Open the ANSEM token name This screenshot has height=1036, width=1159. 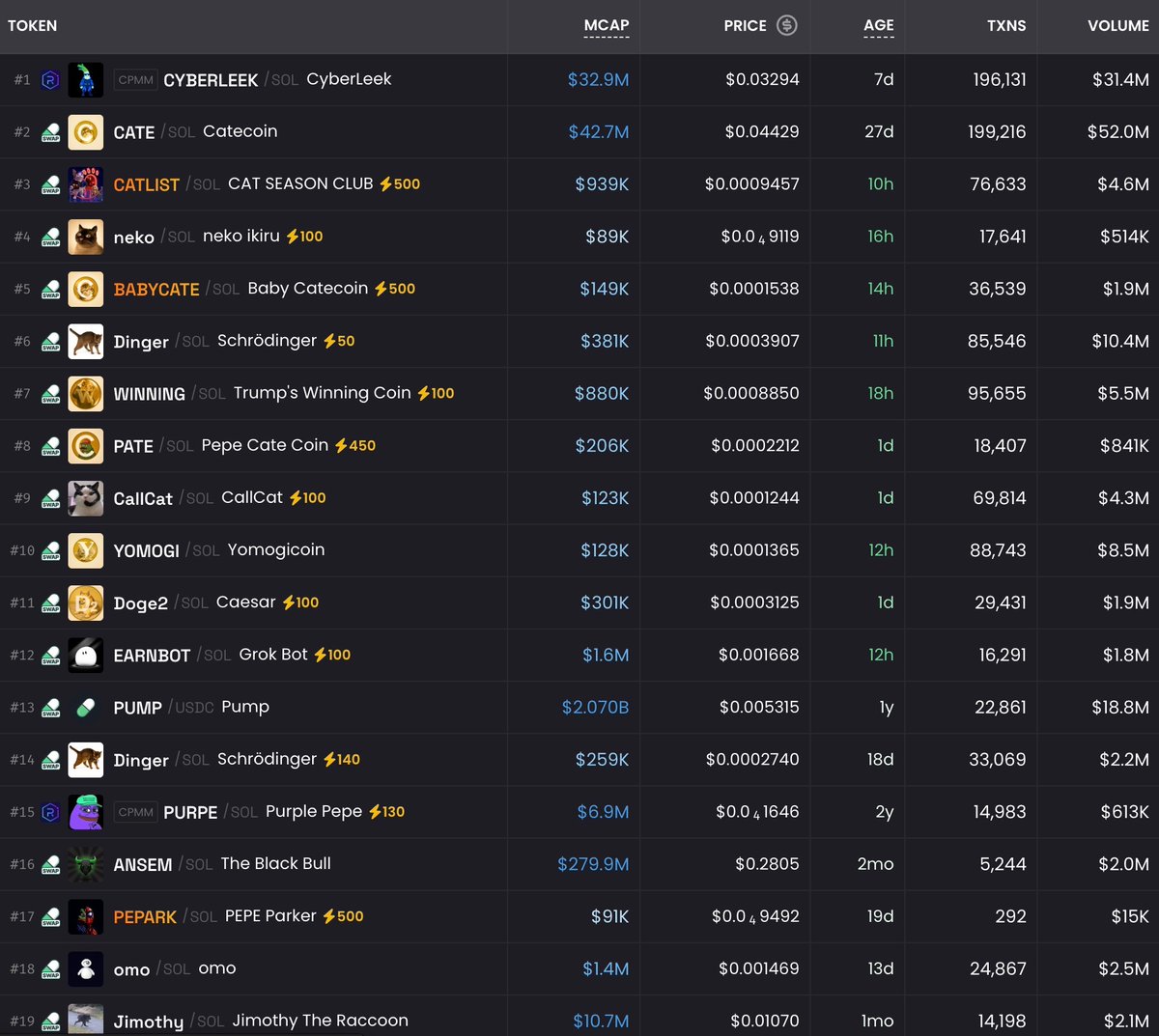(x=143, y=864)
